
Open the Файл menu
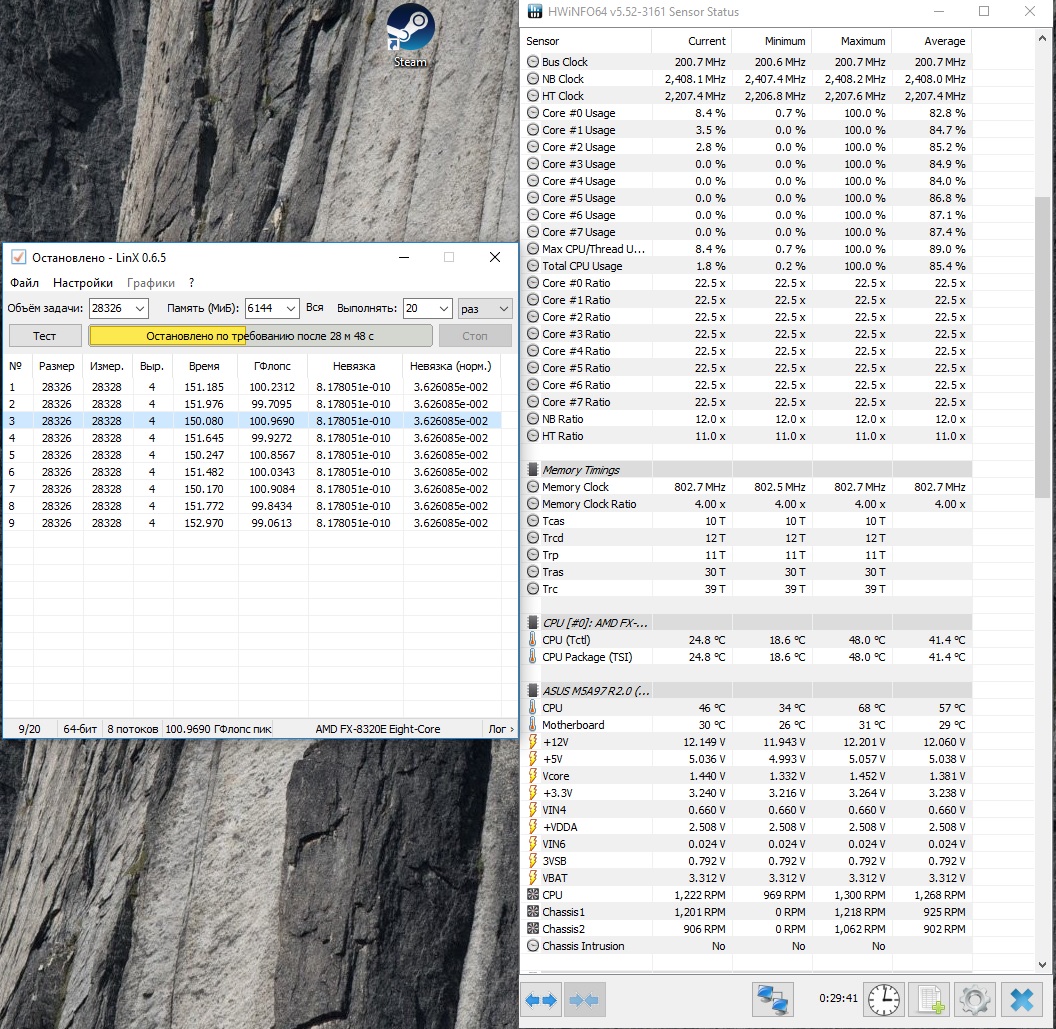tap(25, 283)
